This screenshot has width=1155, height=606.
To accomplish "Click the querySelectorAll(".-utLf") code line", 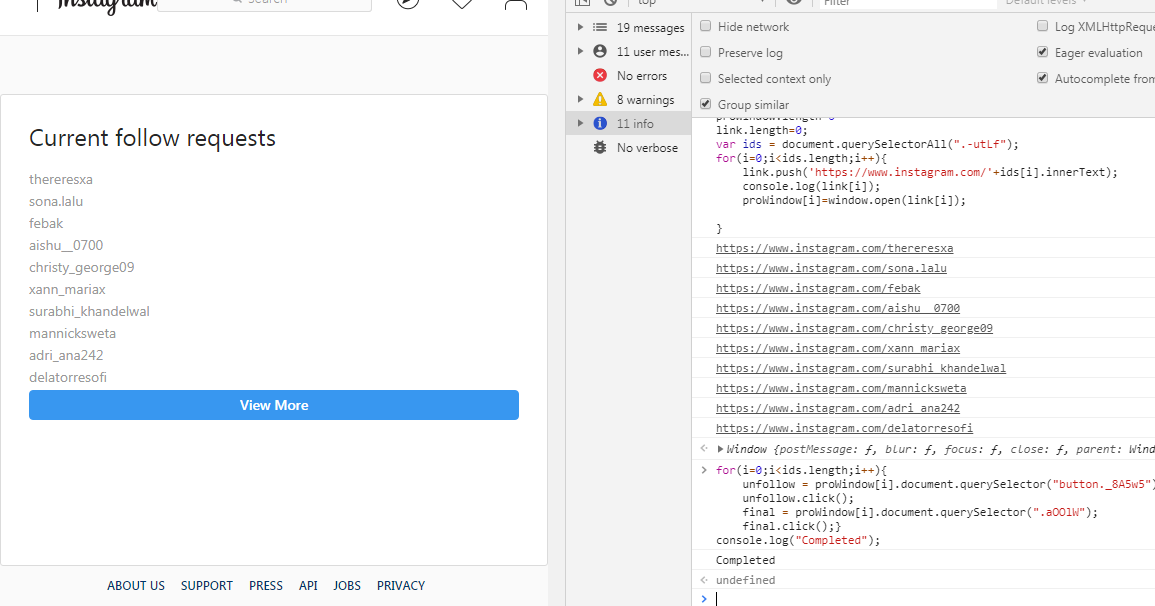I will point(867,144).
